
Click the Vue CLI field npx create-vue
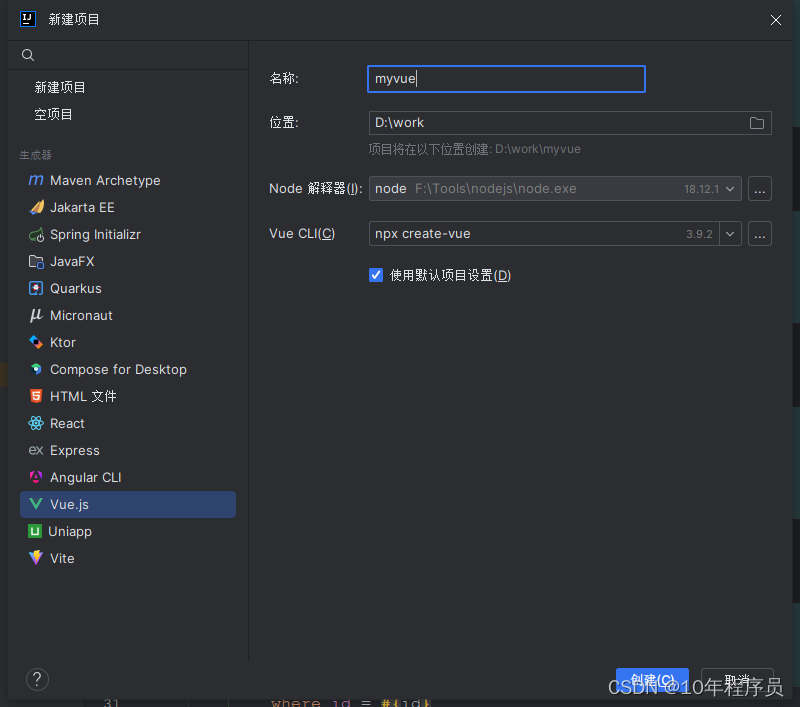(544, 234)
